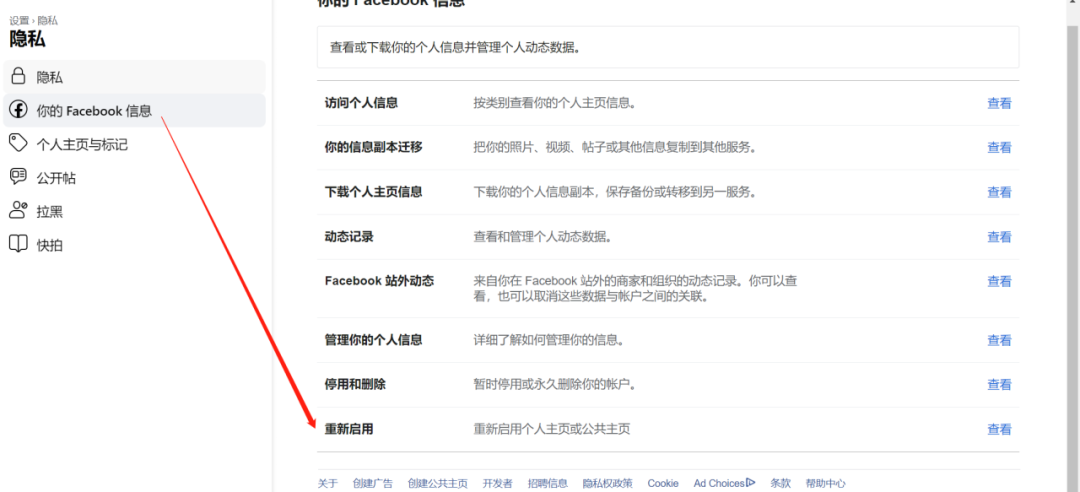Click the lock icon beside 隐私

coord(19,76)
